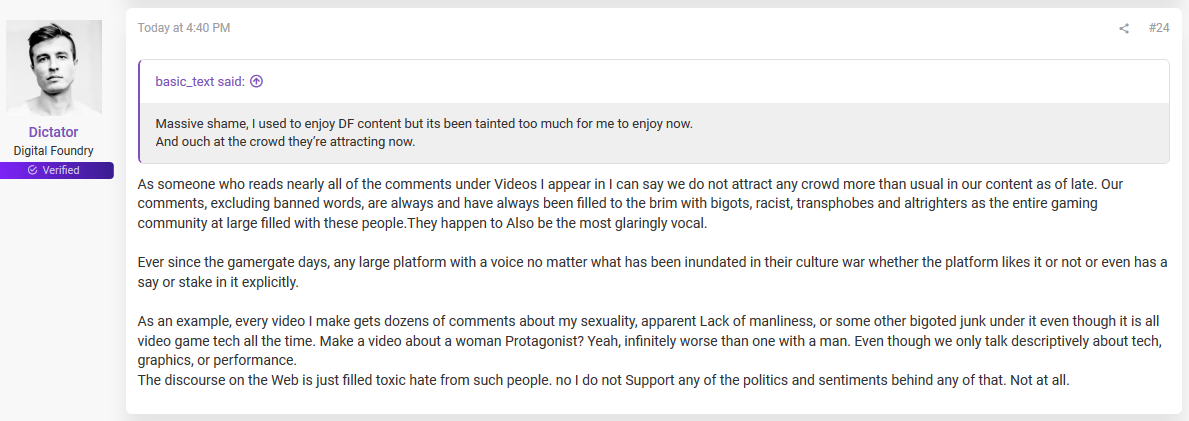Click the quoted line 'And ouch at the crowd'
1189x421 pixels.
285,142
